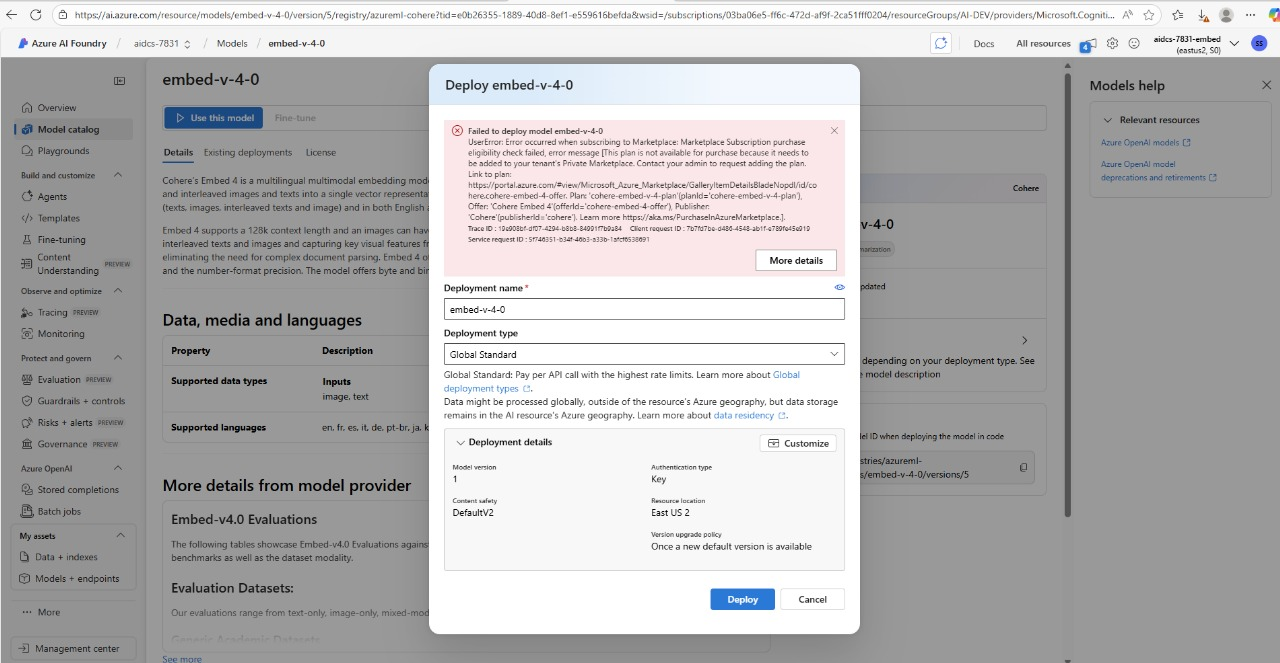Open Docs in top bar
Screen dimensions: 1280x663
click(984, 44)
